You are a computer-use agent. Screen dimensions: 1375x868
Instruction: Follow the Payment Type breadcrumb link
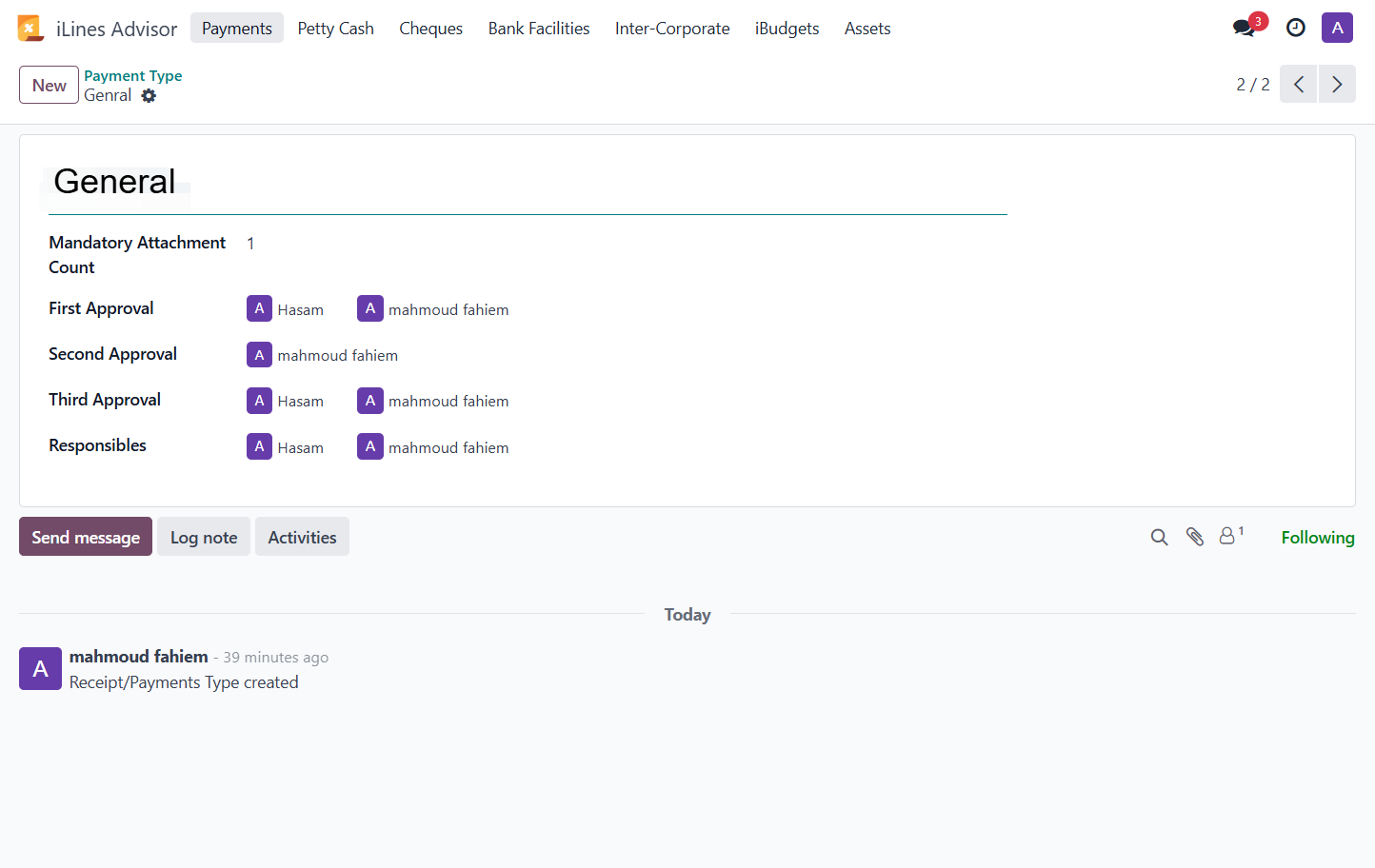(133, 75)
